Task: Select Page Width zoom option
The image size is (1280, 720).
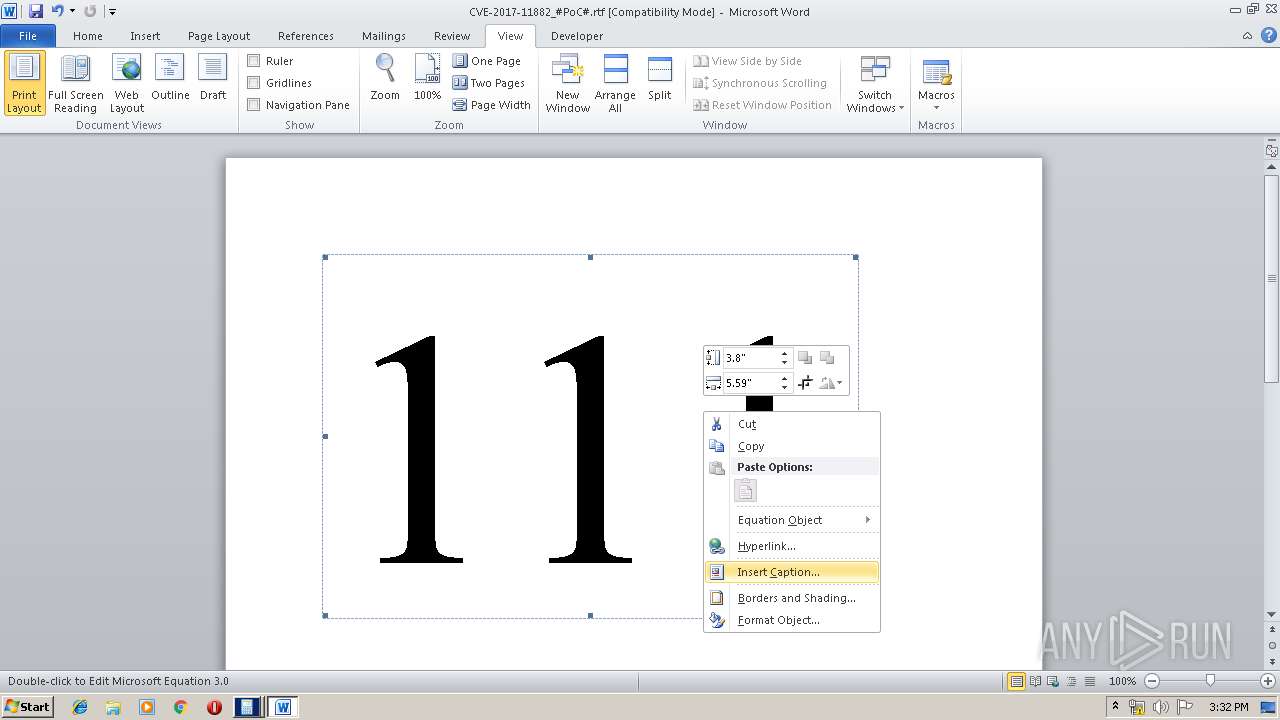Action: tap(491, 105)
